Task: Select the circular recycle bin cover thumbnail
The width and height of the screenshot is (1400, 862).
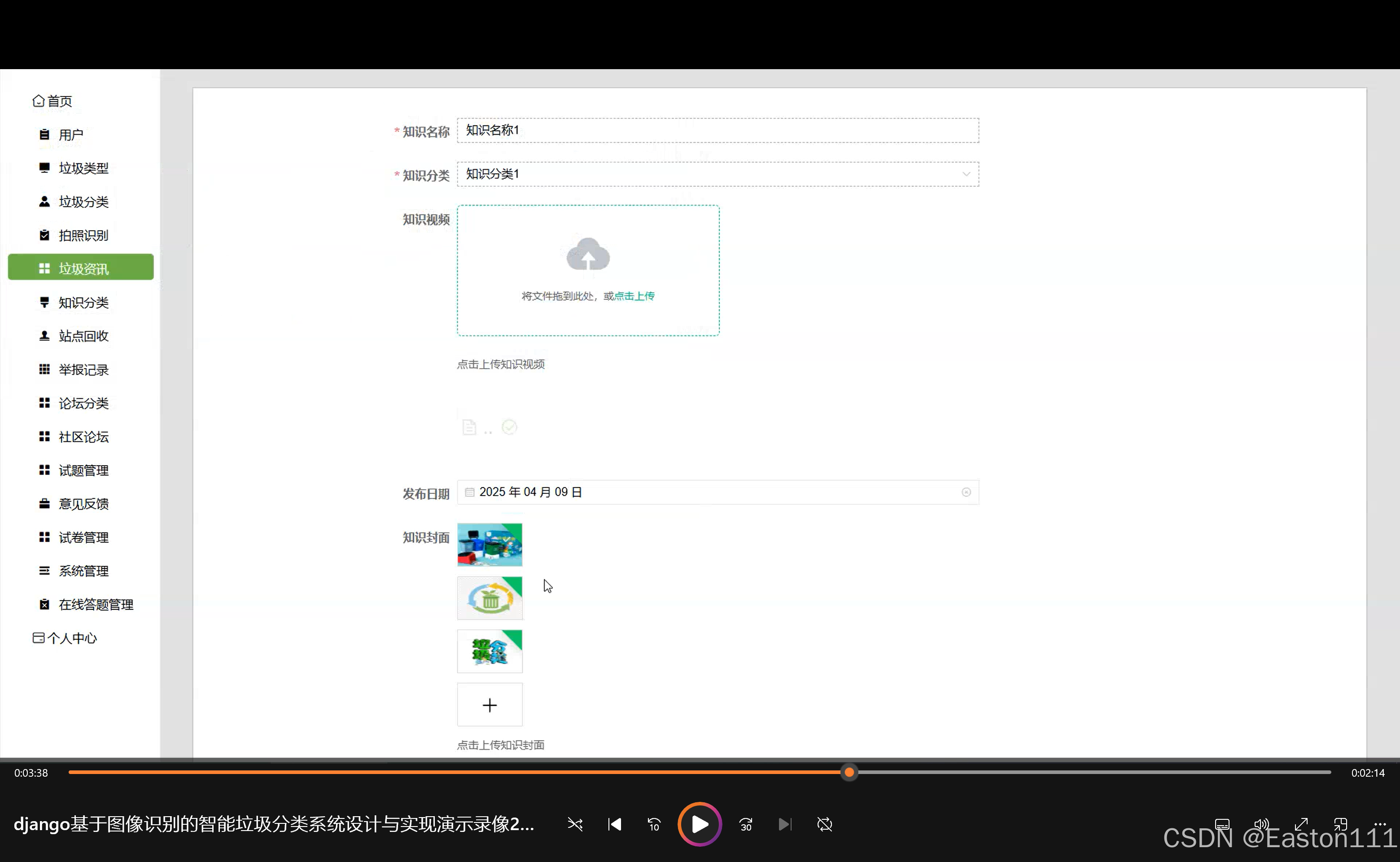Action: click(x=490, y=598)
